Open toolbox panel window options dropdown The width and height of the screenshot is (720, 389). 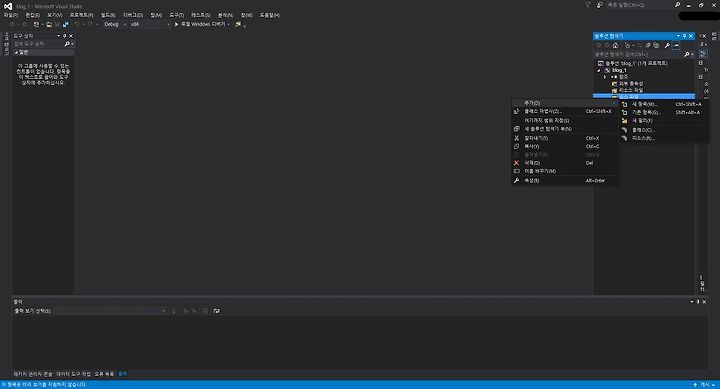[58, 36]
